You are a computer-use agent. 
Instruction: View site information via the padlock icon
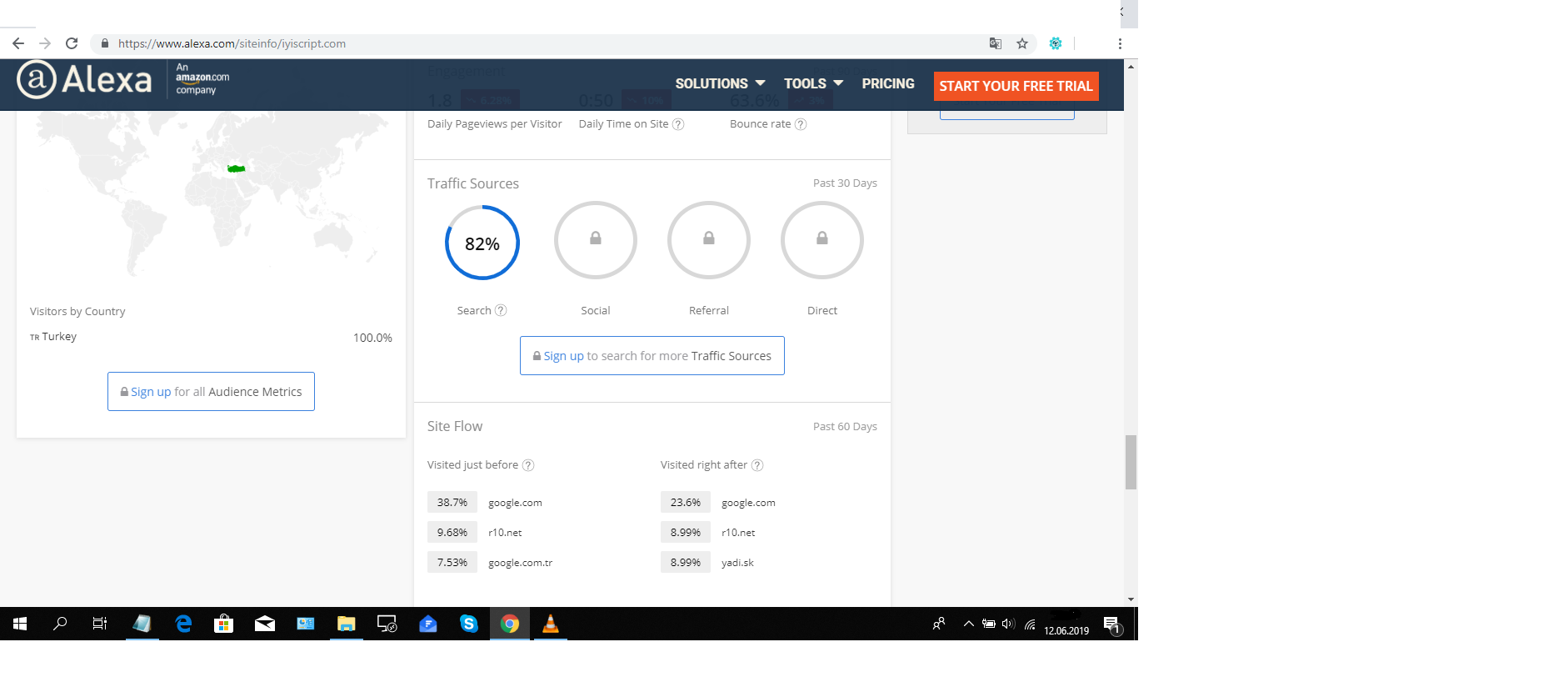pyautogui.click(x=105, y=43)
